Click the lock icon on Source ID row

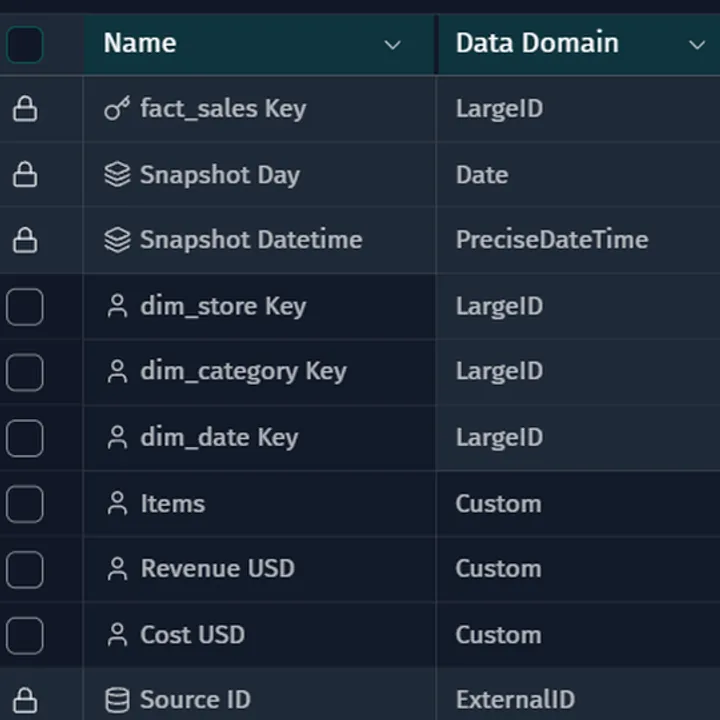[x=25, y=700]
